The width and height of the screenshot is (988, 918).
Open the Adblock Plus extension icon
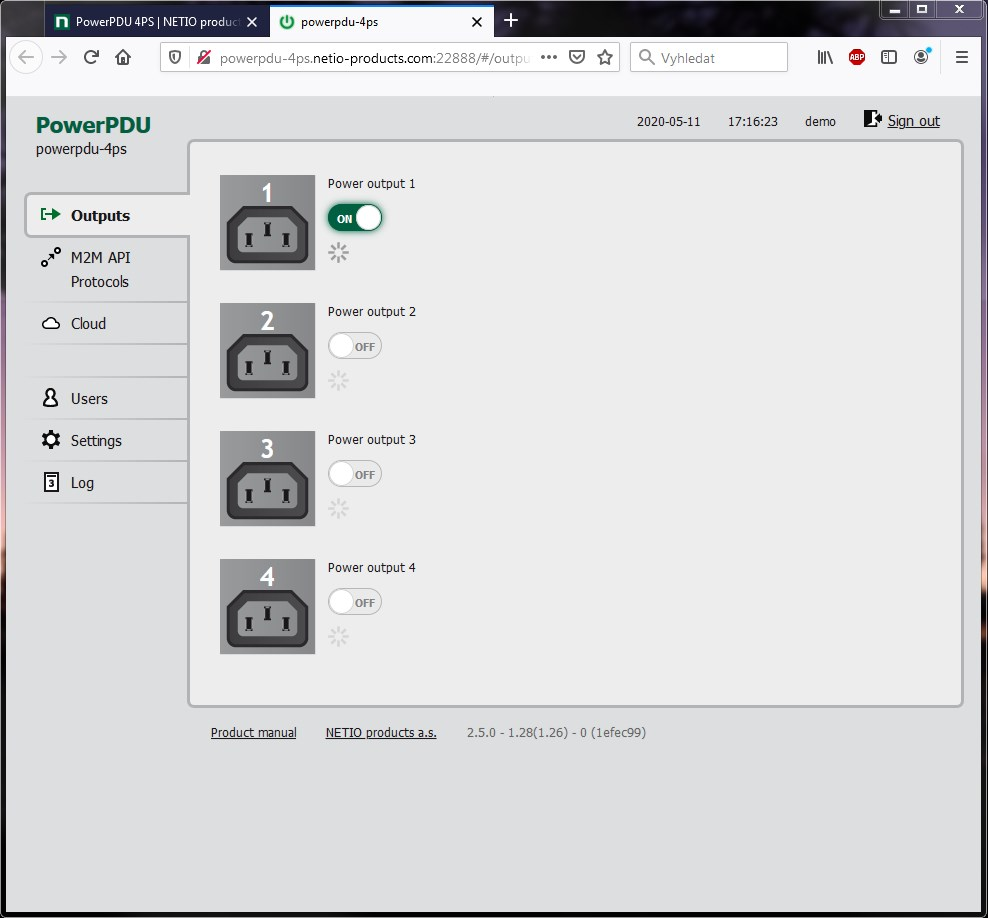click(856, 58)
